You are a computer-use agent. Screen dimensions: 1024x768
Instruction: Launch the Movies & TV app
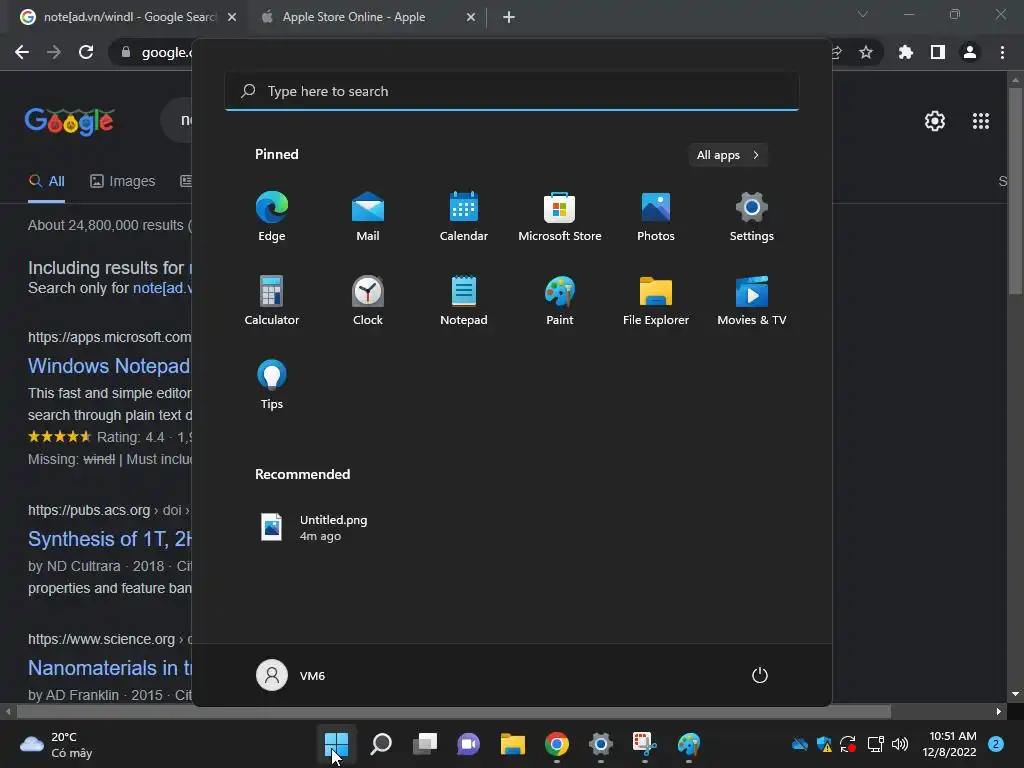tap(752, 300)
